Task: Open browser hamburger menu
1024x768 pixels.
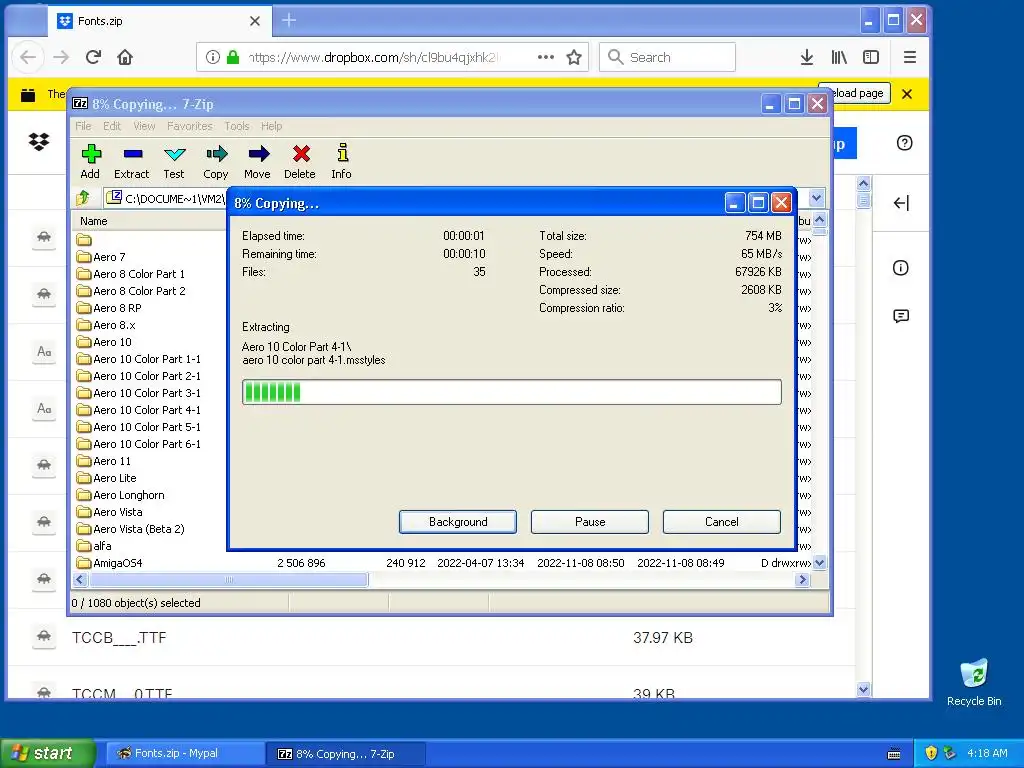Action: point(910,57)
